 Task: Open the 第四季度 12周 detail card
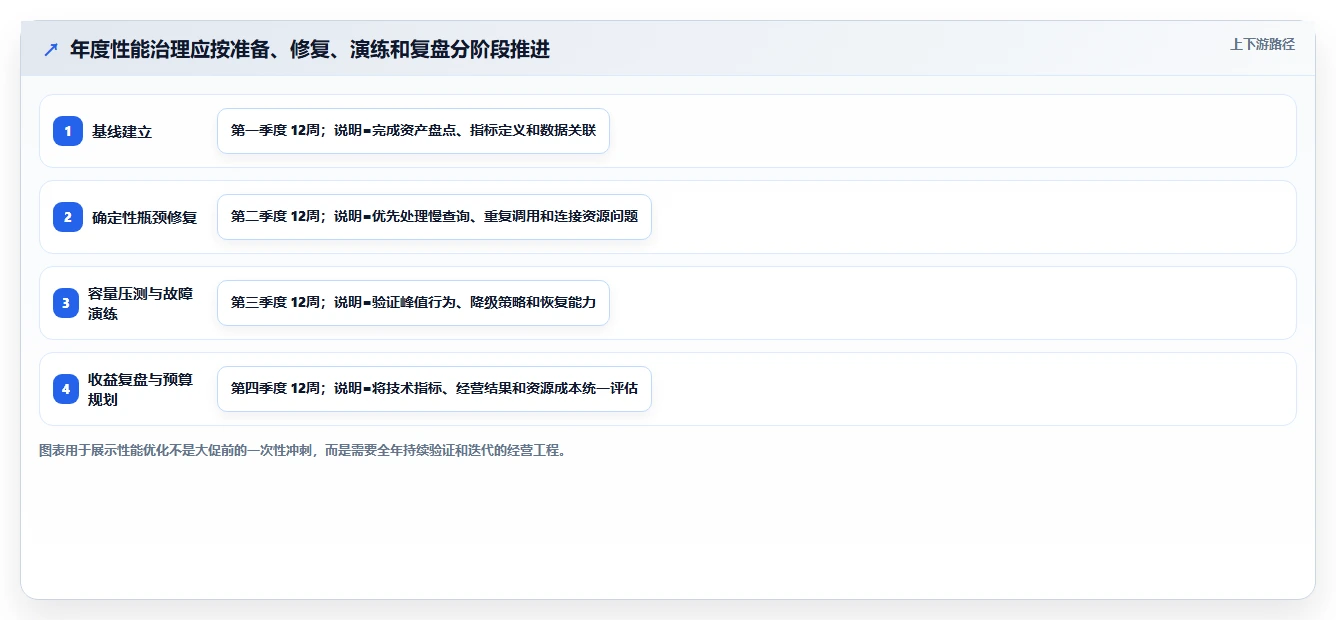[x=434, y=389]
